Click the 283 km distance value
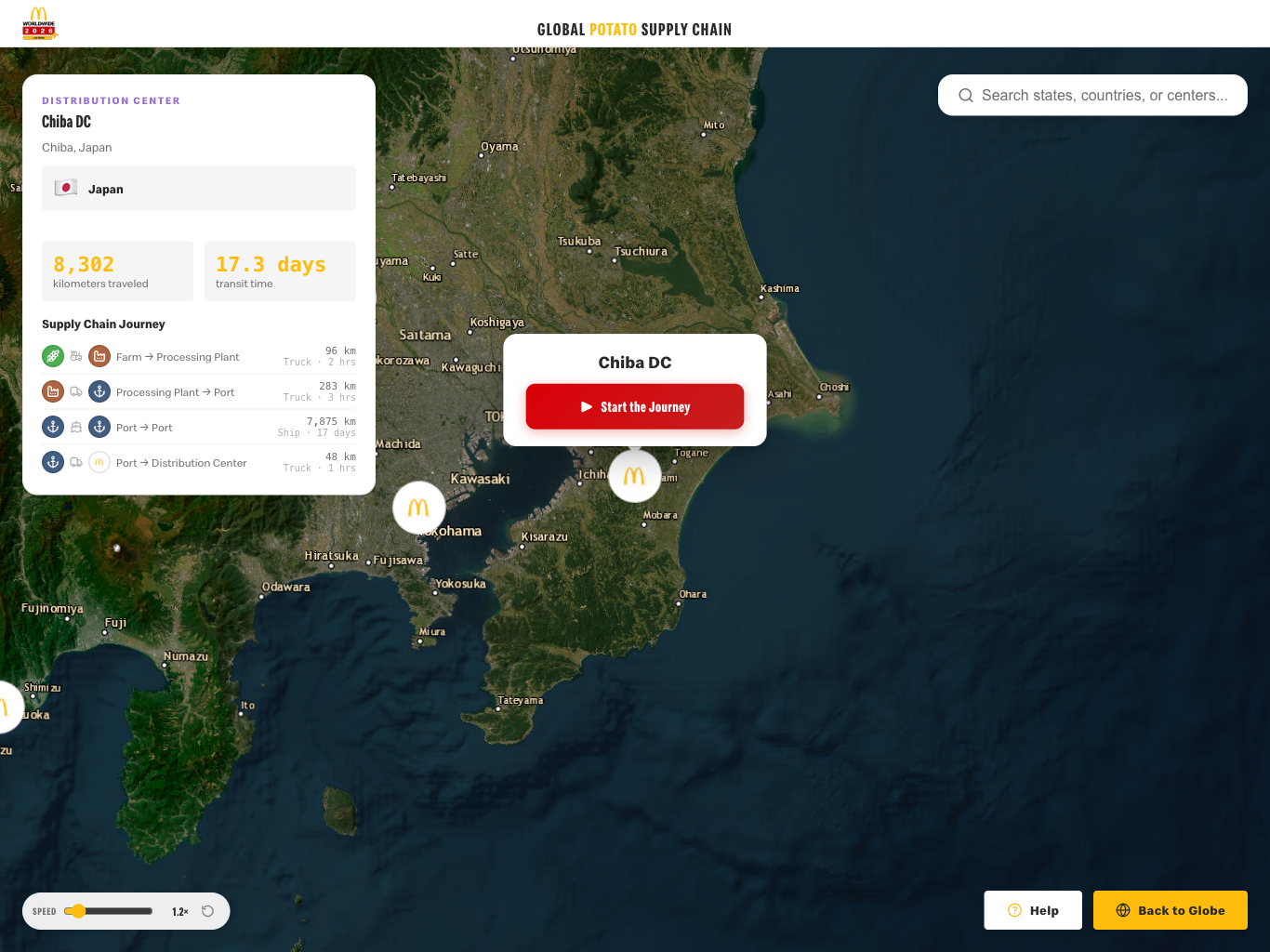 (337, 386)
